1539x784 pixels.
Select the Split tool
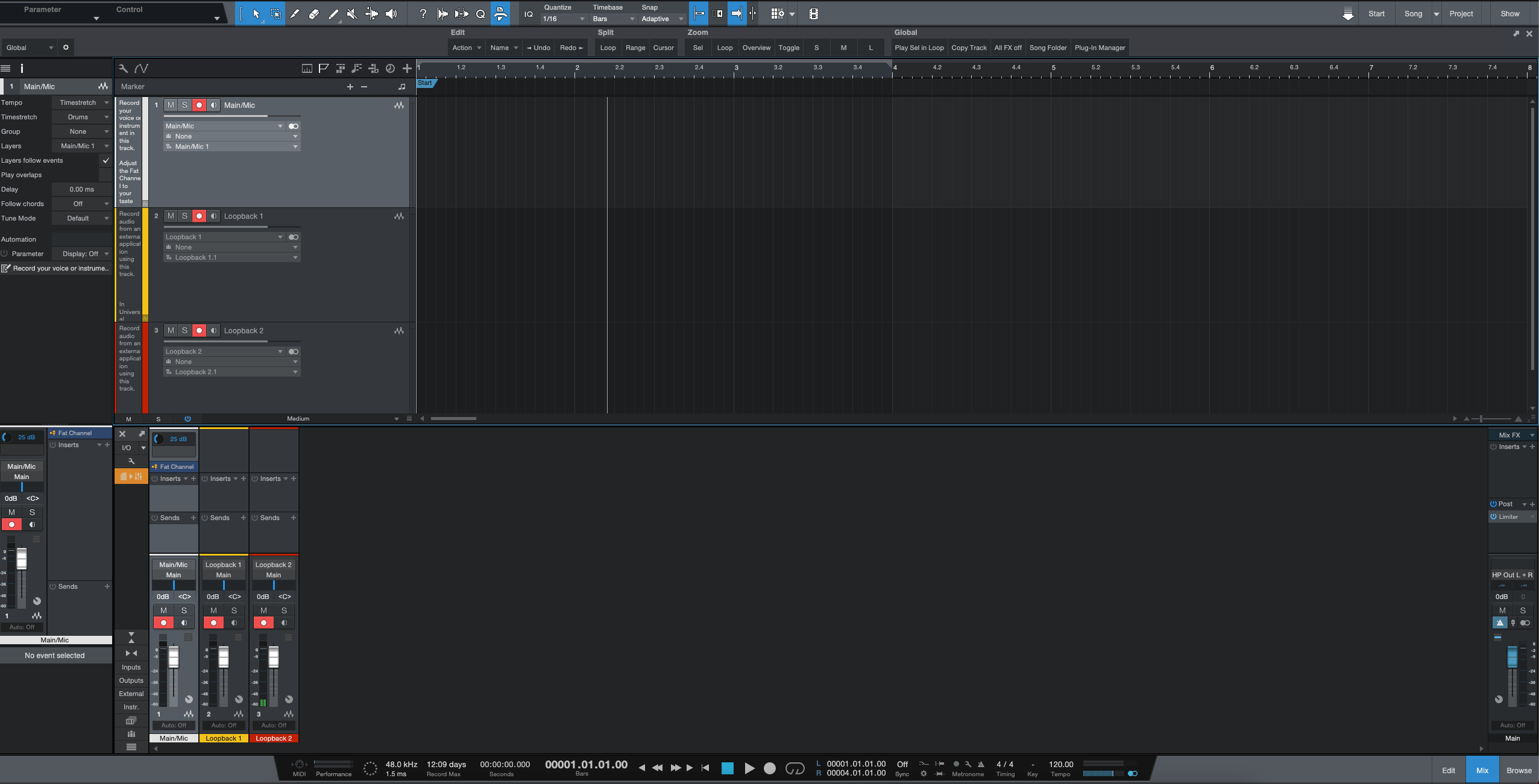pos(295,13)
